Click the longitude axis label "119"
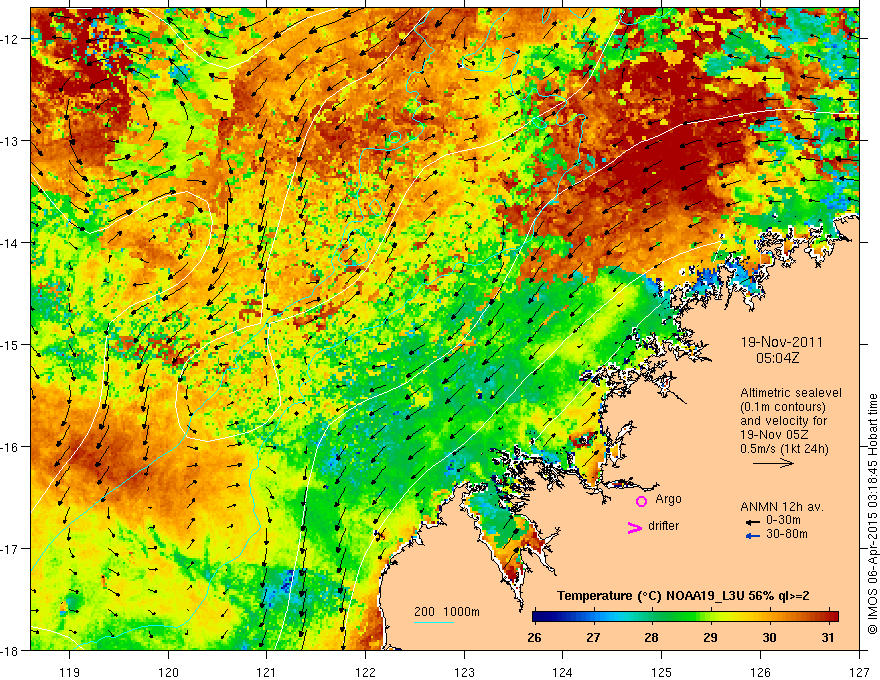Image resolution: width=880 pixels, height=680 pixels. [70, 672]
